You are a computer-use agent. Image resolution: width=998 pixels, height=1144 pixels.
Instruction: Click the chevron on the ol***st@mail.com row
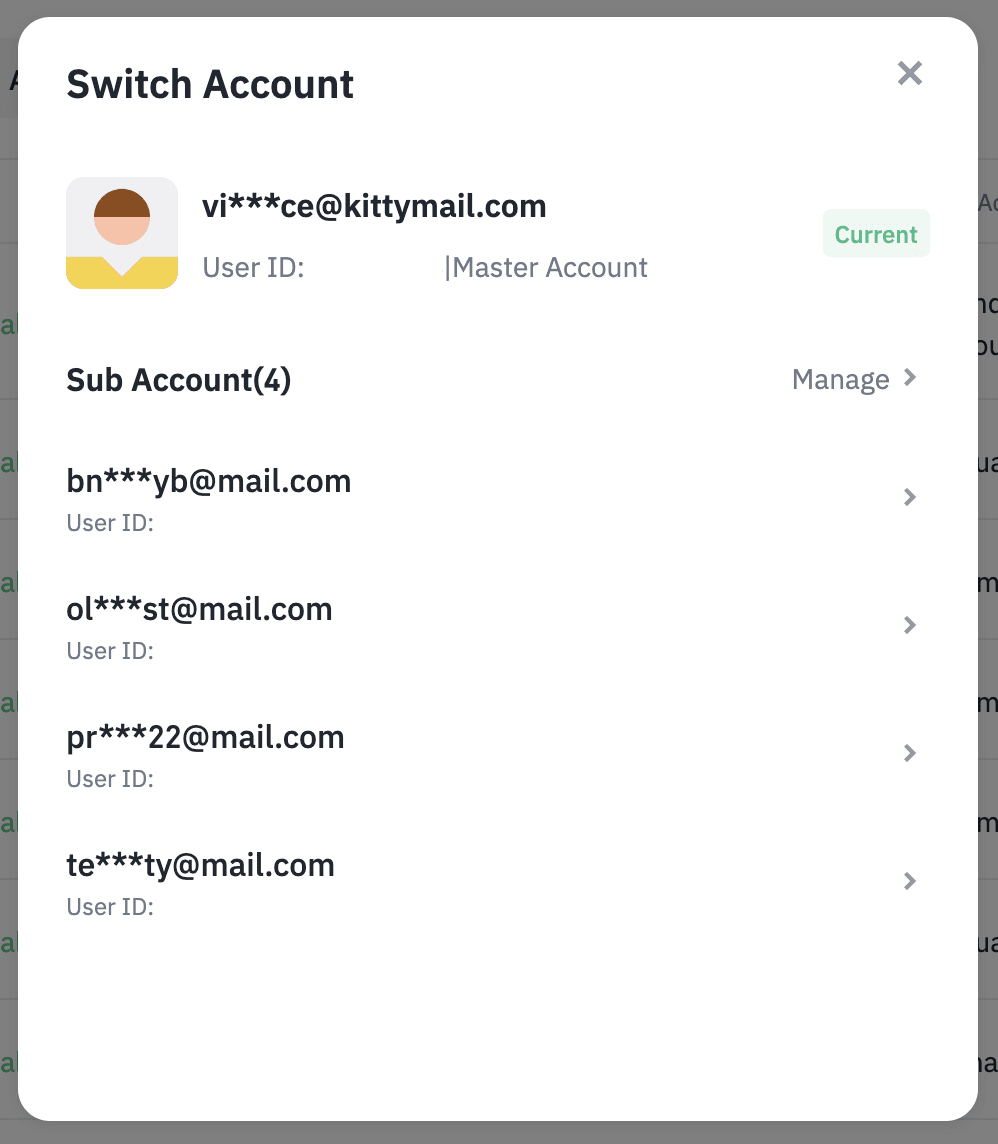click(x=910, y=625)
